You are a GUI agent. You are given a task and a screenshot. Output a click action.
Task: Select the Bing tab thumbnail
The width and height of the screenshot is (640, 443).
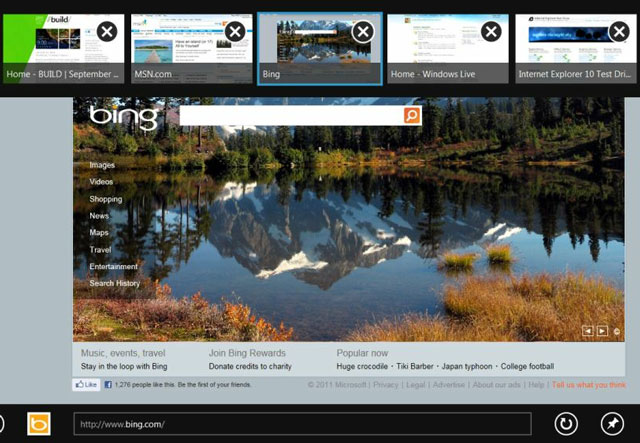pyautogui.click(x=320, y=49)
